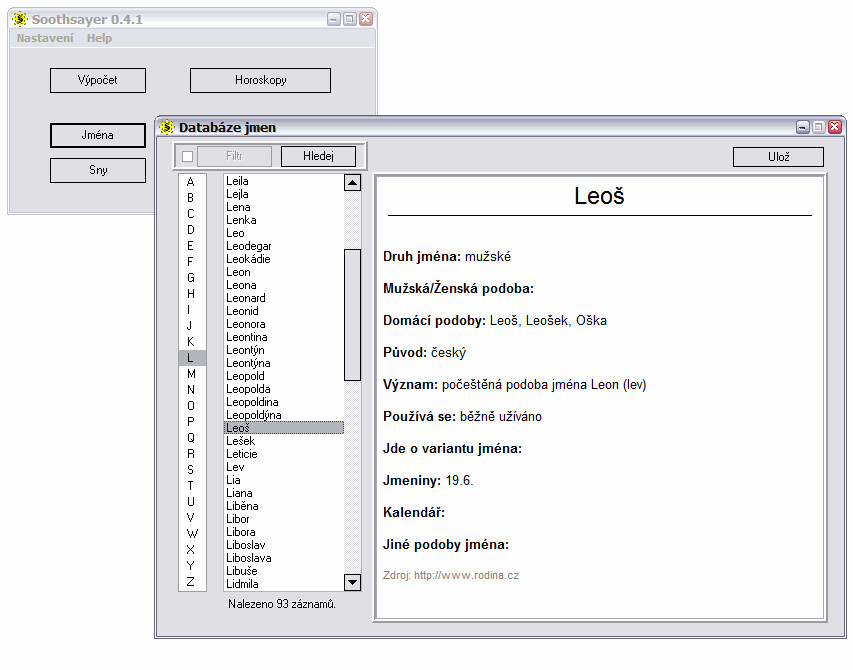
Task: Select the name Liběna in the list
Action: [284, 506]
